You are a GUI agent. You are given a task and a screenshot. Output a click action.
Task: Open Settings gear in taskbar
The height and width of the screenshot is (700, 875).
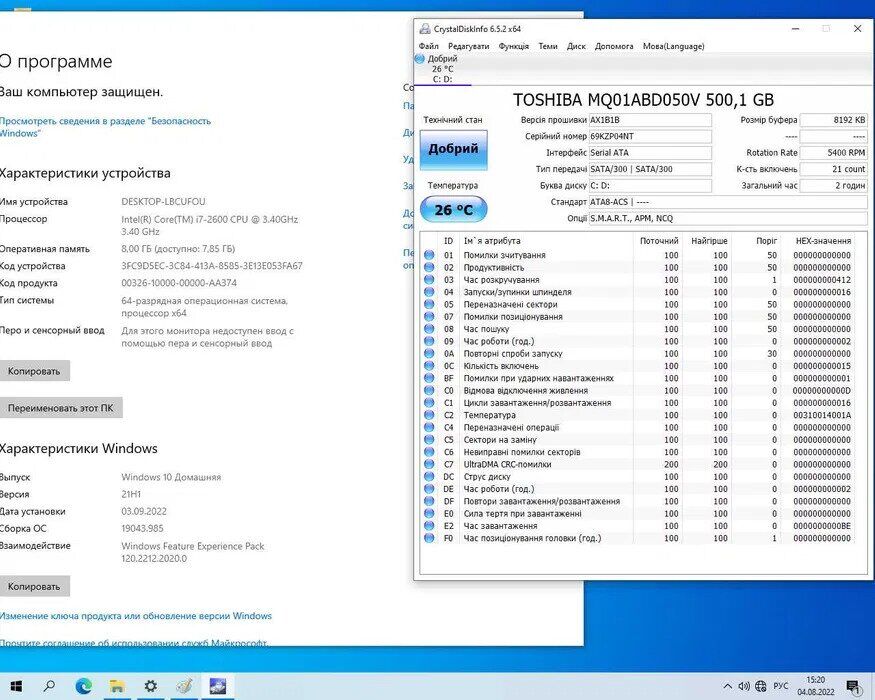150,685
